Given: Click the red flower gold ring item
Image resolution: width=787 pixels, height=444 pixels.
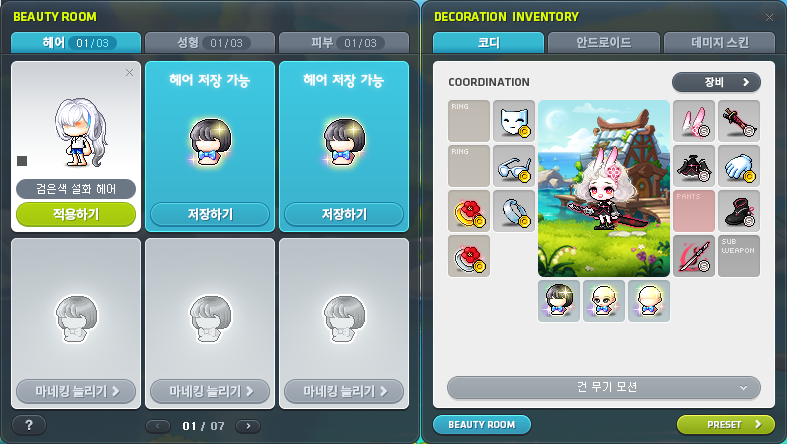Looking at the screenshot, I should point(469,211).
